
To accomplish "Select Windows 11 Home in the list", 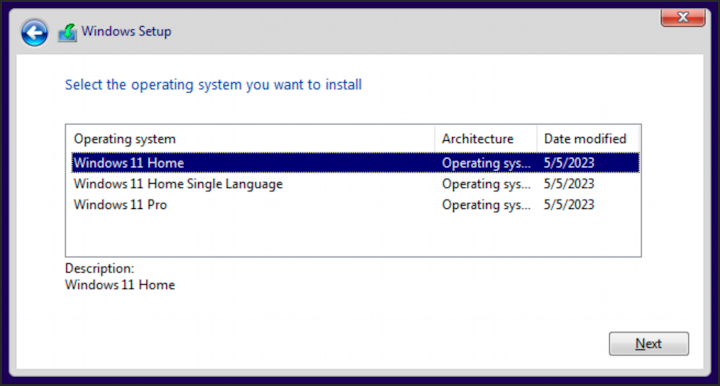I will click(355, 163).
